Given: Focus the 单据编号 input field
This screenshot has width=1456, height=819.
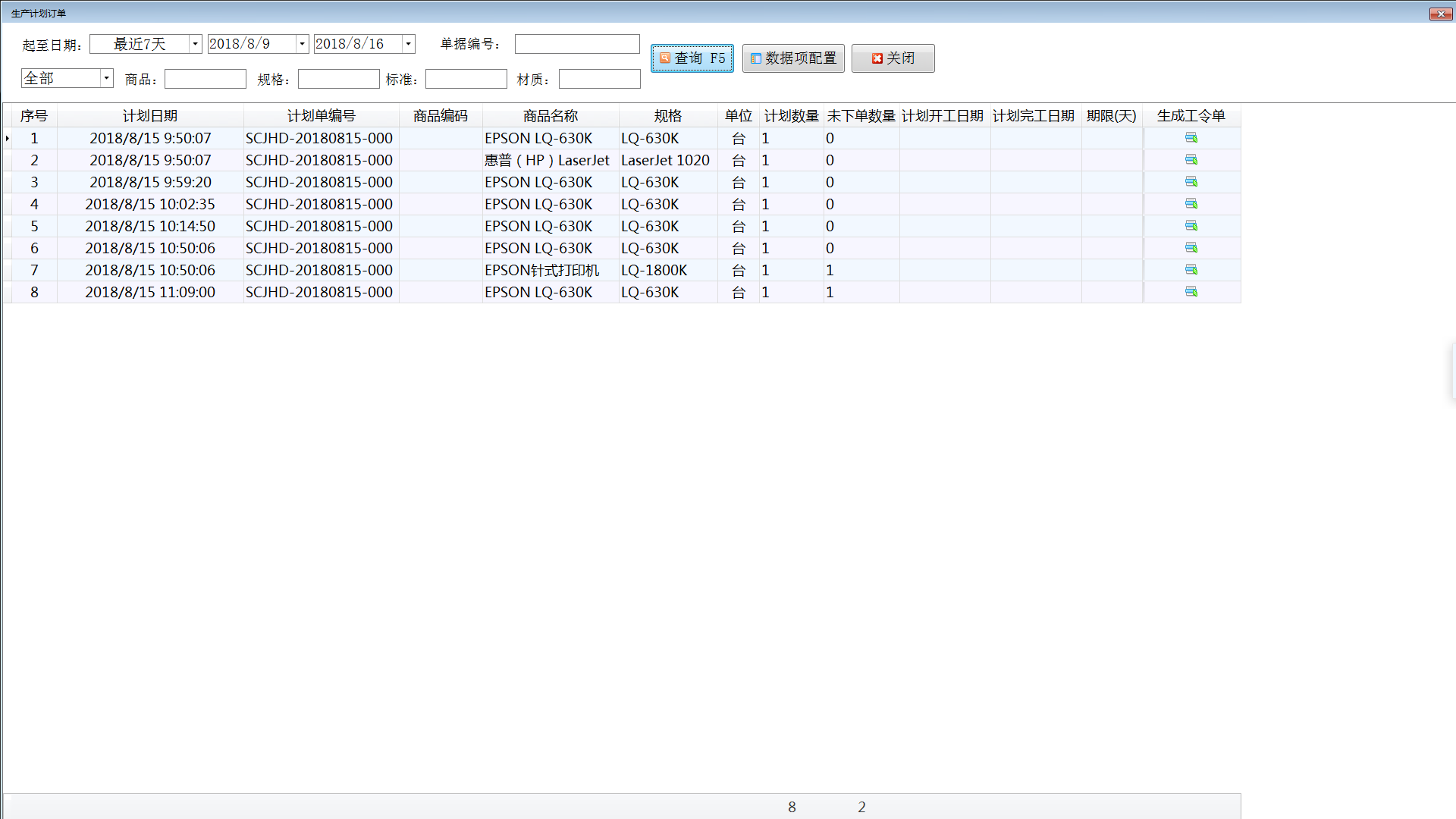Looking at the screenshot, I should (577, 44).
